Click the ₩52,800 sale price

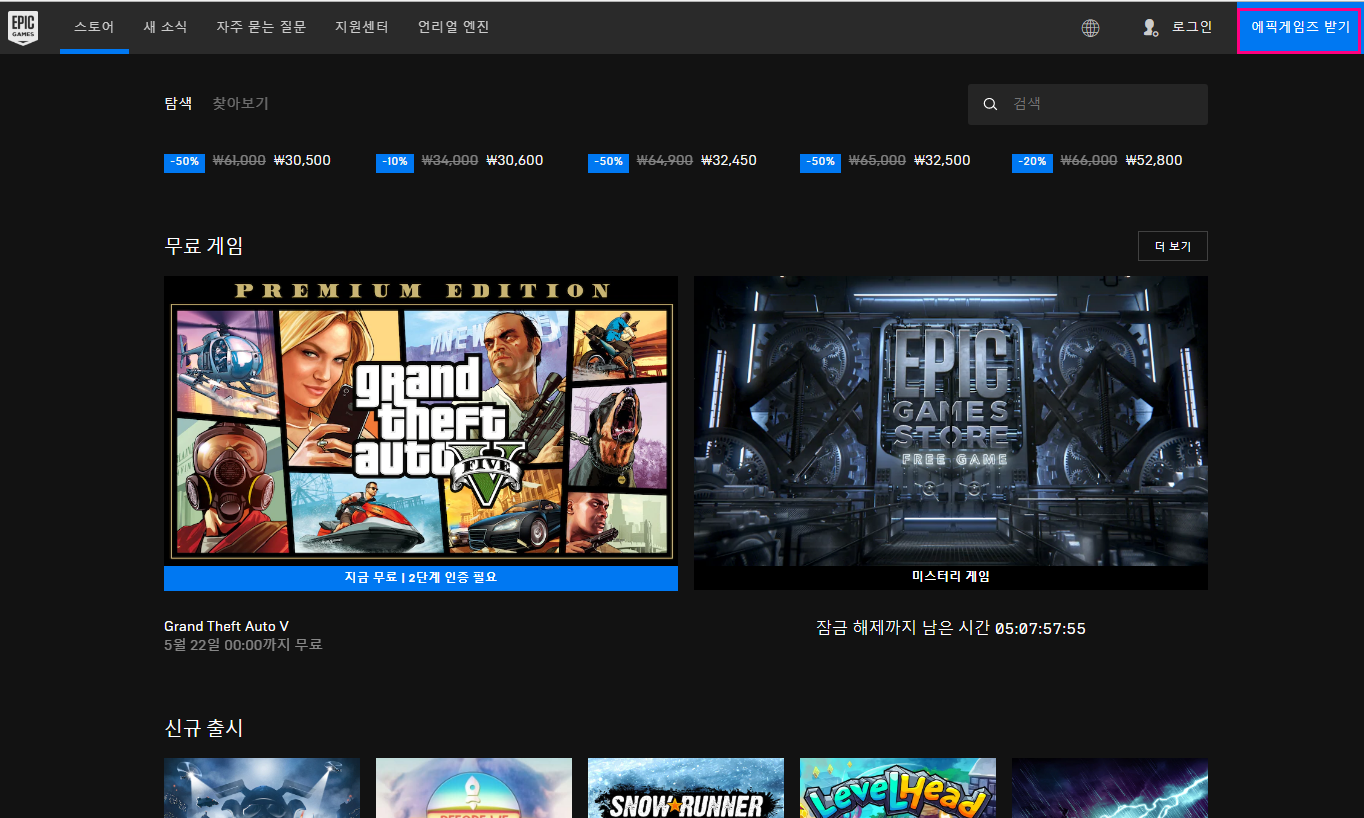click(1154, 160)
